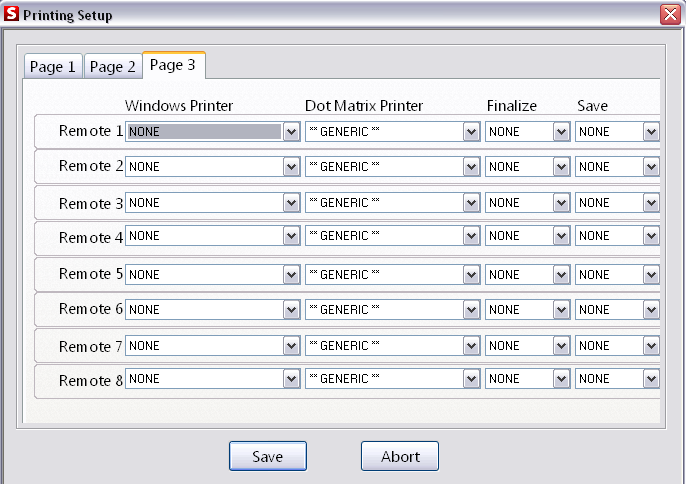Switch to the Page 2 tab
The image size is (686, 484).
click(x=113, y=67)
